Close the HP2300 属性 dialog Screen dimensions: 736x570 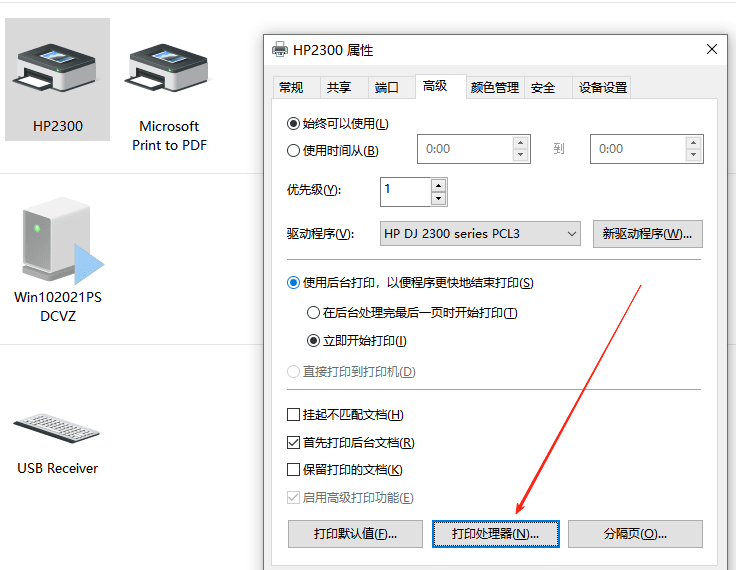coord(712,49)
